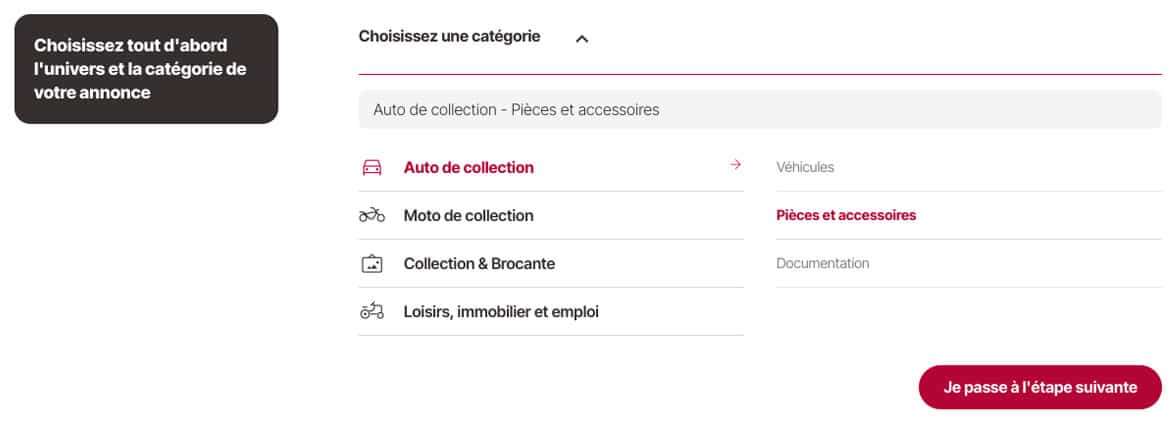Viewport: 1170px width, 430px height.
Task: Pick 'Loisirs, immobilier et emploi' universe
Action: coord(501,311)
